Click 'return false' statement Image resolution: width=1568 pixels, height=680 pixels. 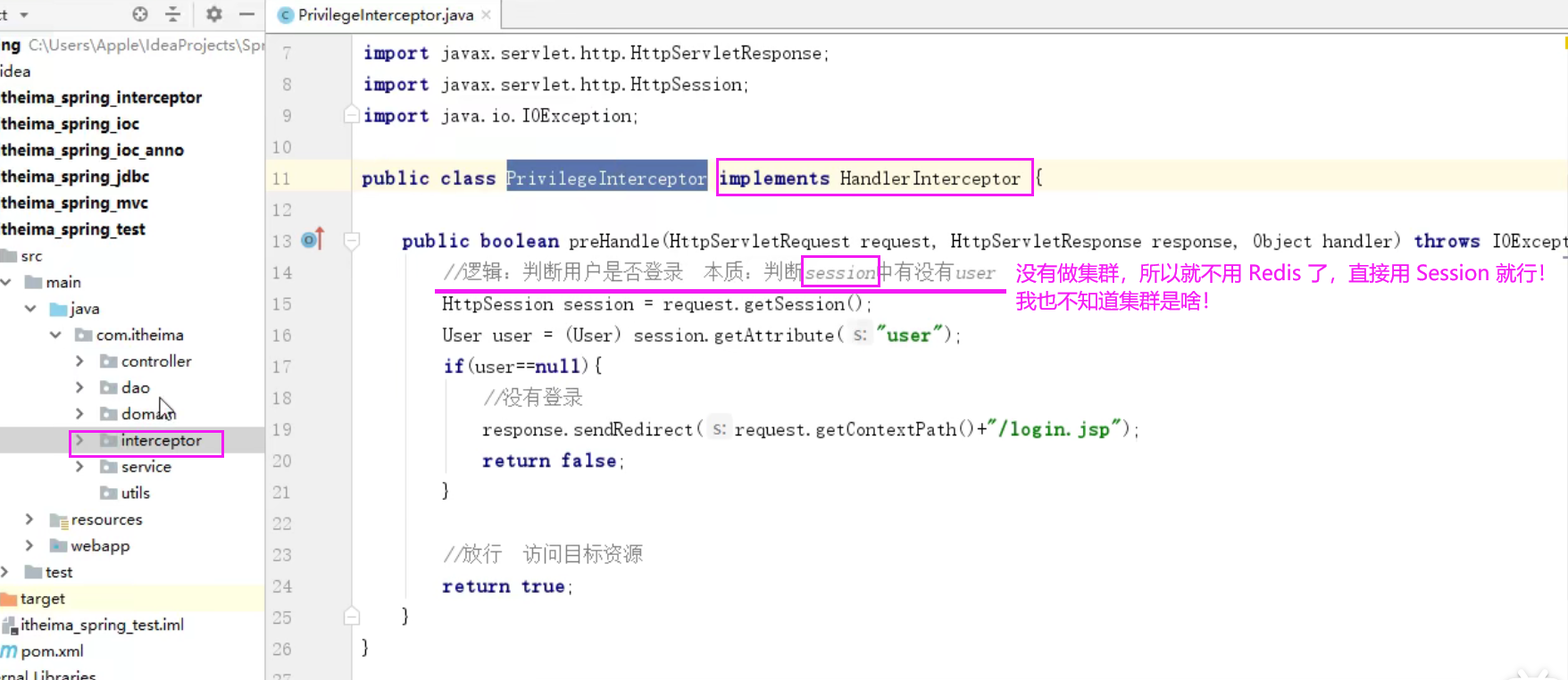coord(553,460)
